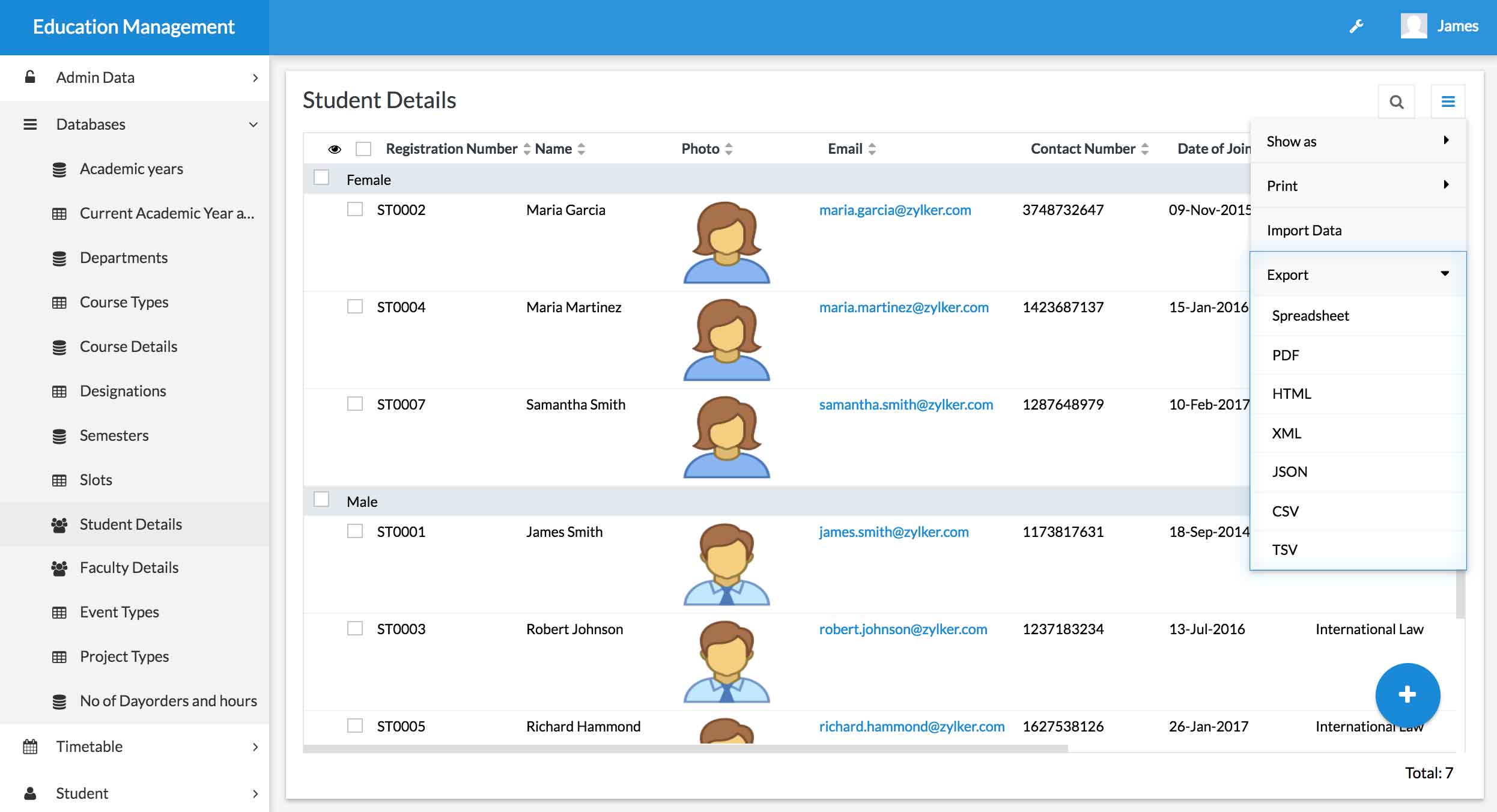Viewport: 1497px width, 812px height.
Task: Select the ST0002 Maria Garcia row checkbox
Action: coord(355,209)
